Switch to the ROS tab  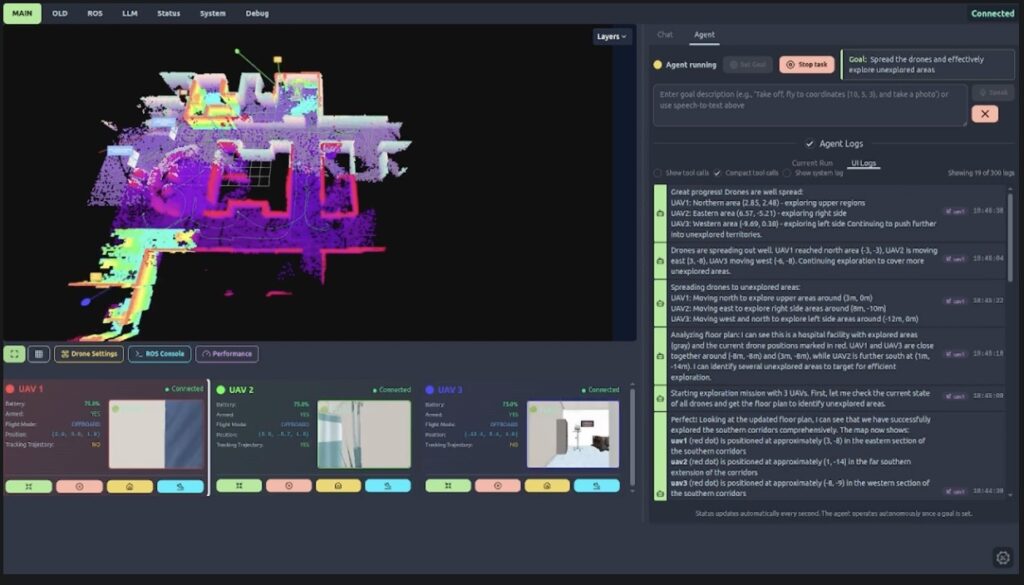point(95,13)
